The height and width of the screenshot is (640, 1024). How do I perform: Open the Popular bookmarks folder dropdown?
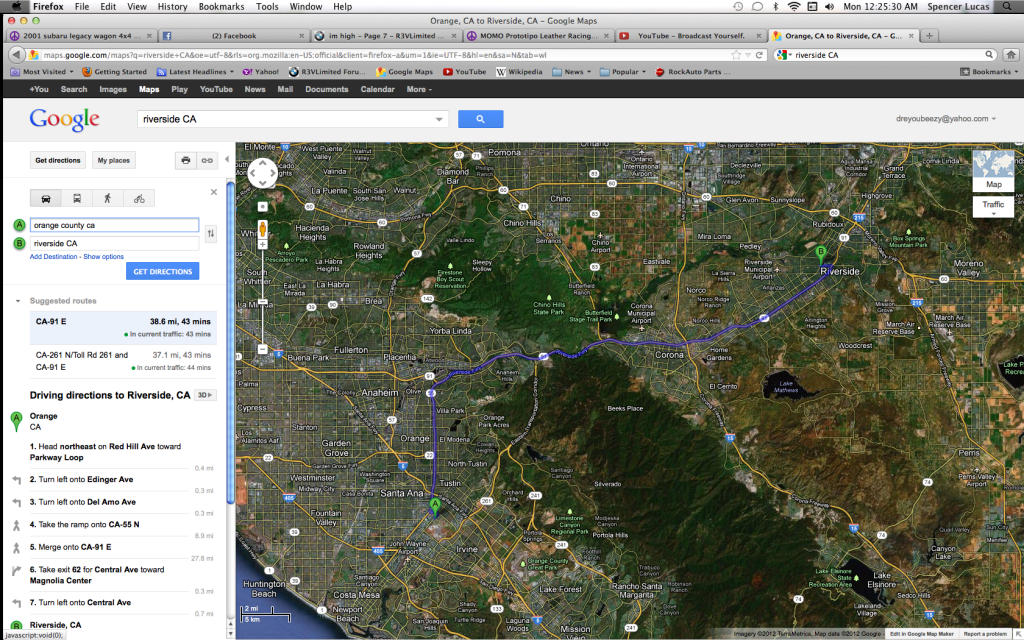coord(623,72)
